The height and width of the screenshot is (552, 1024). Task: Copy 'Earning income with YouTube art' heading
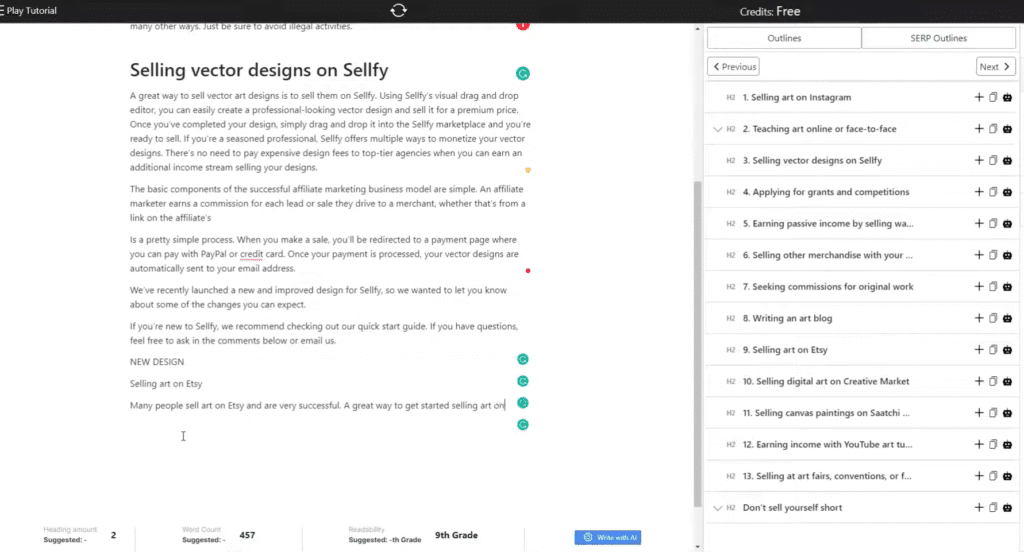coord(993,444)
